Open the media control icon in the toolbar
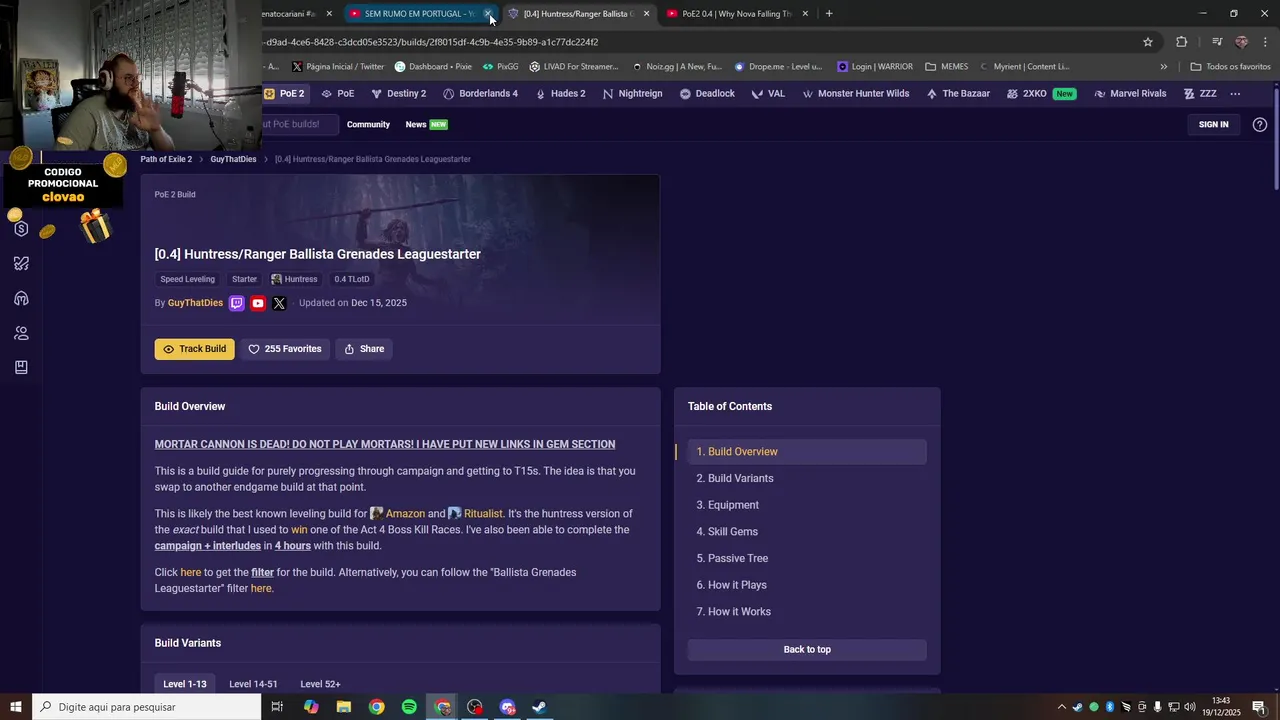Viewport: 1280px width, 720px height. coord(1217,42)
